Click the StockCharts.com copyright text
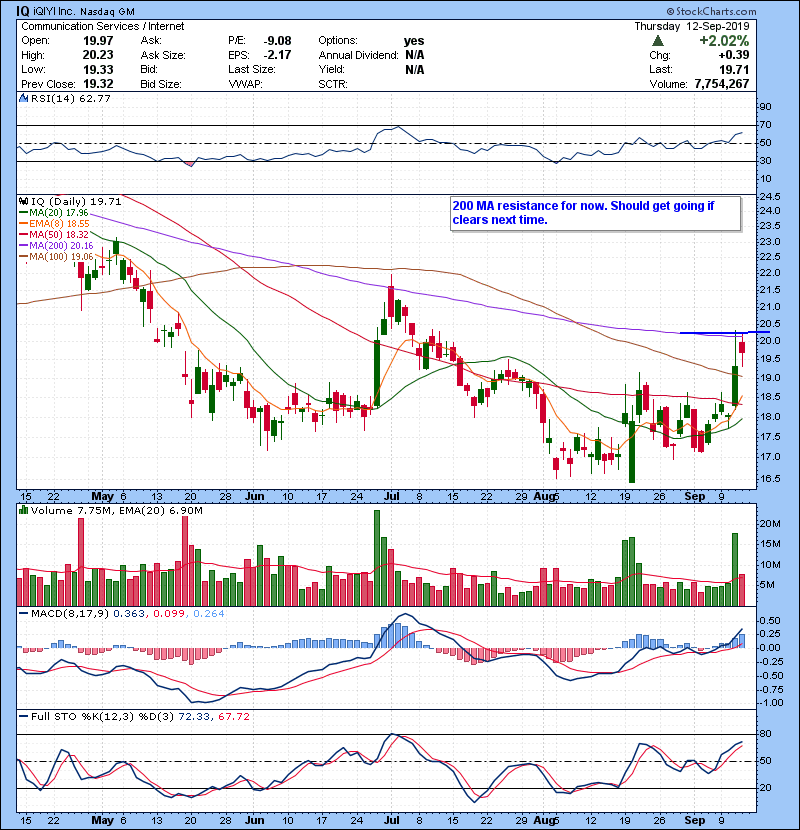The width and height of the screenshot is (800, 830). click(712, 11)
